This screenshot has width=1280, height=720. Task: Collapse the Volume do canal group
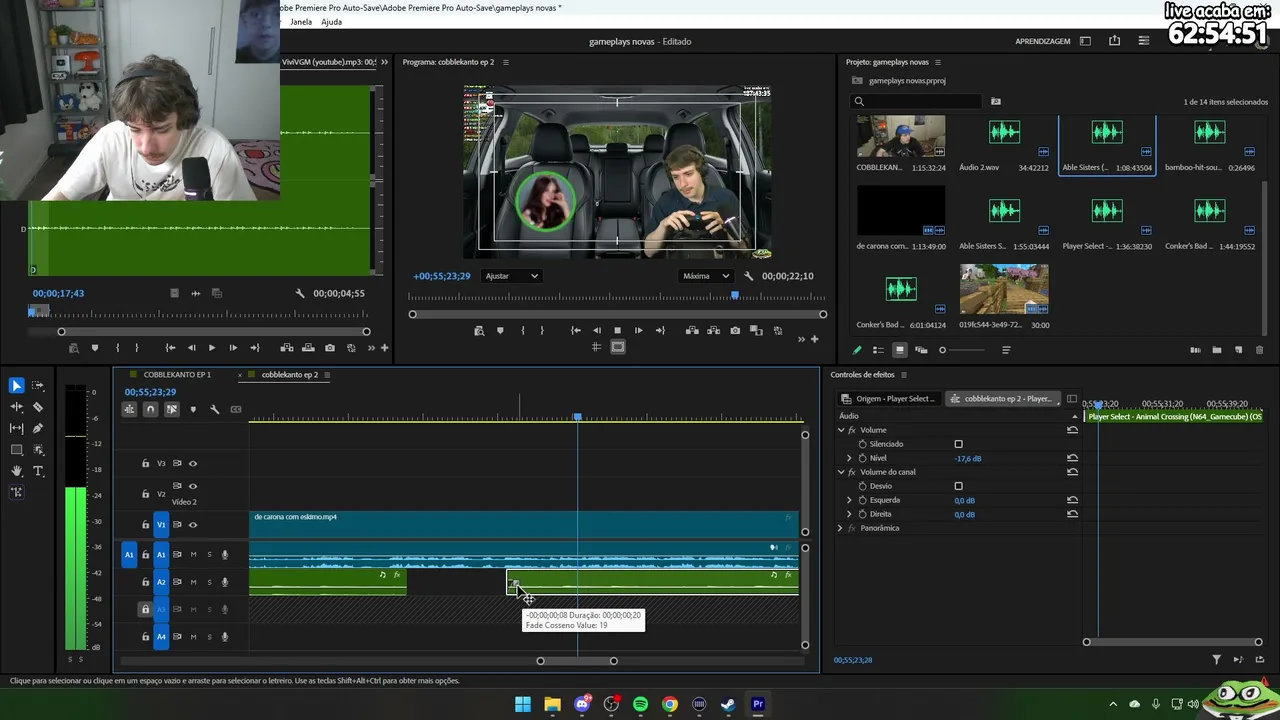click(x=841, y=472)
